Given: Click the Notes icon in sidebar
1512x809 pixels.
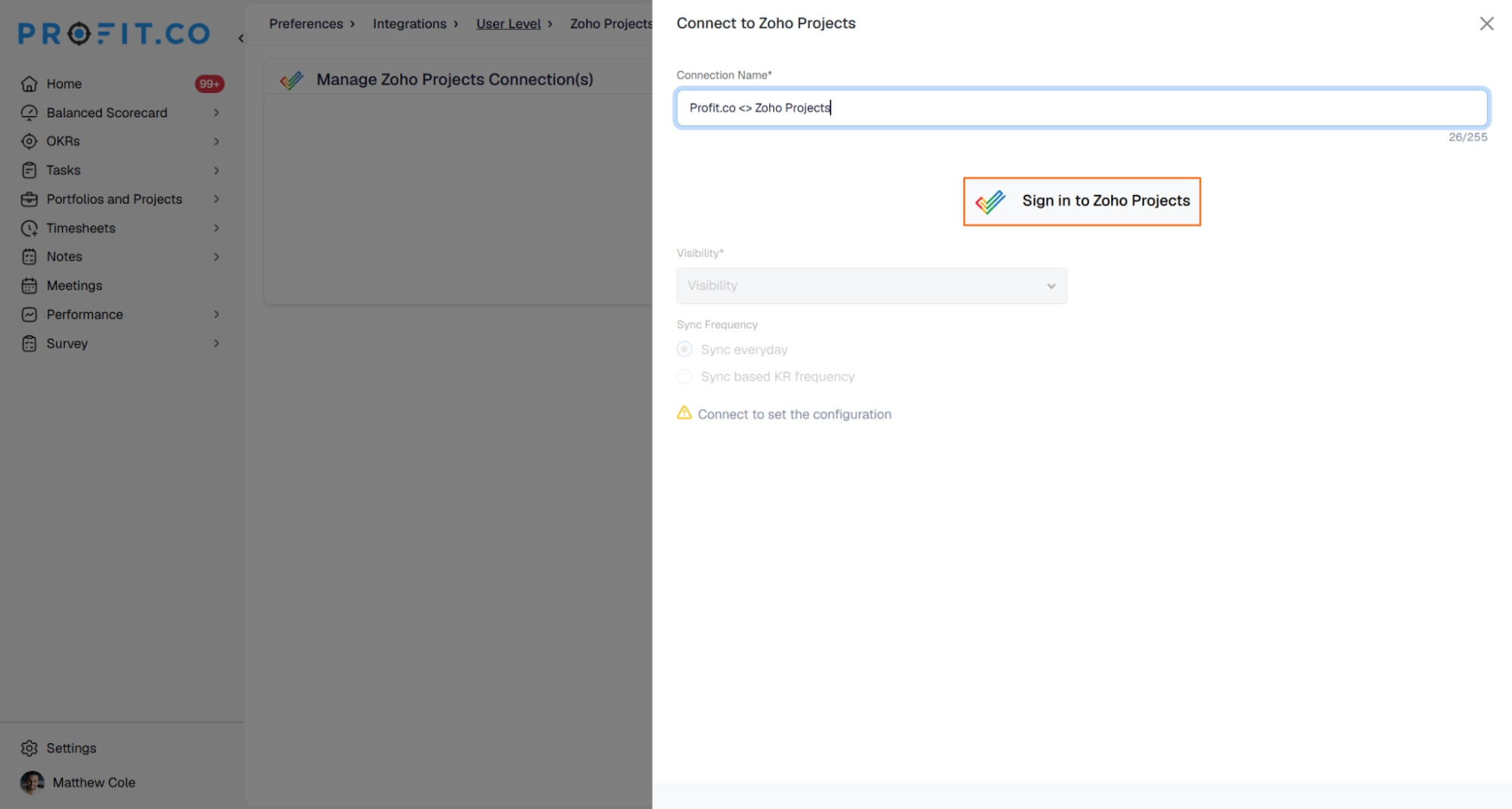Looking at the screenshot, I should [x=29, y=256].
